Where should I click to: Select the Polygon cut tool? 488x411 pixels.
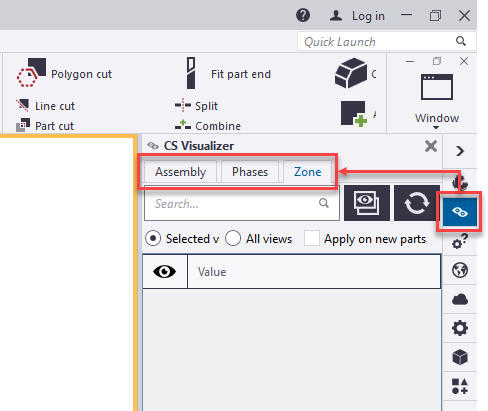pos(64,73)
